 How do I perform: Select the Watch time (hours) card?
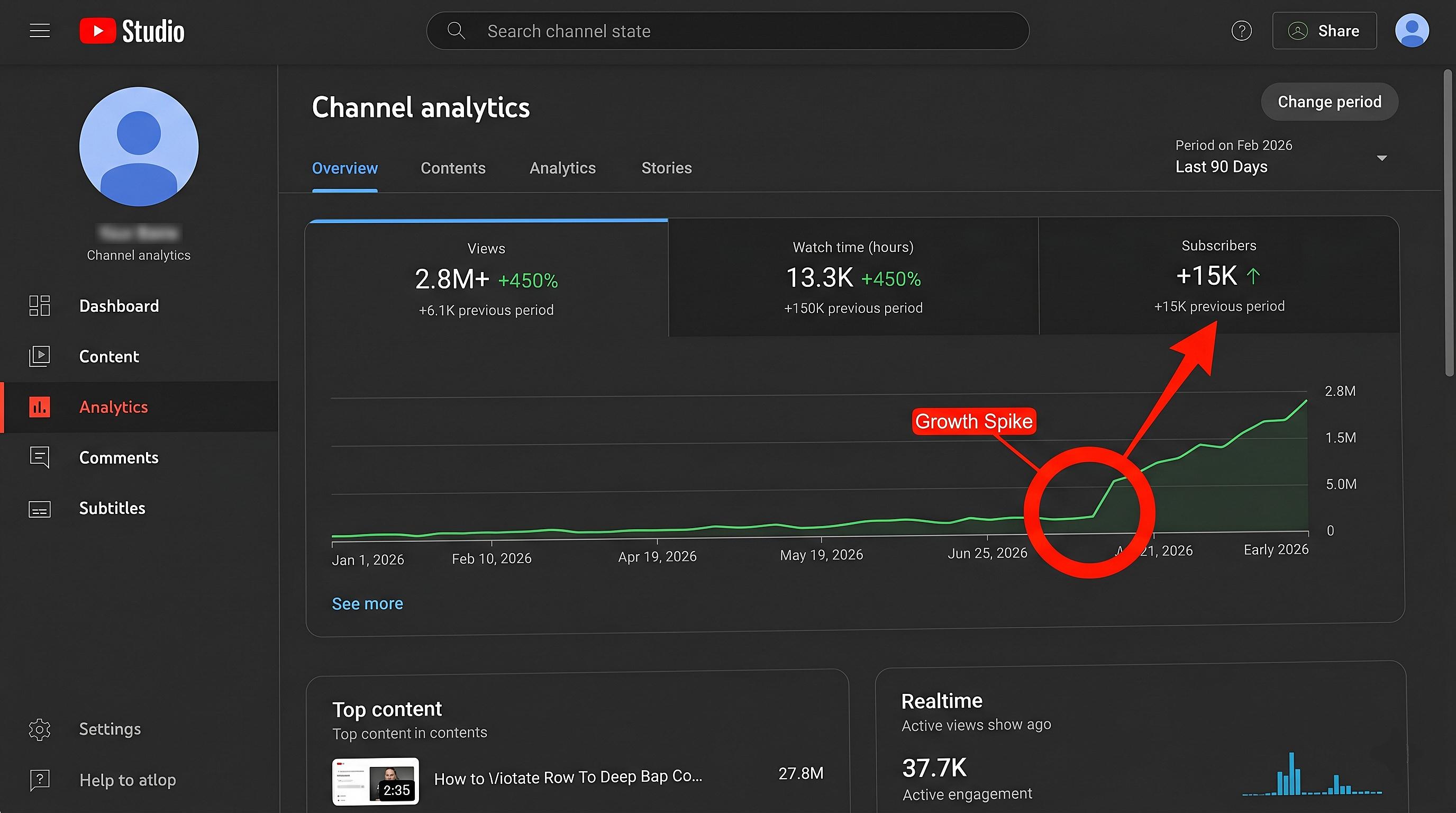point(853,277)
